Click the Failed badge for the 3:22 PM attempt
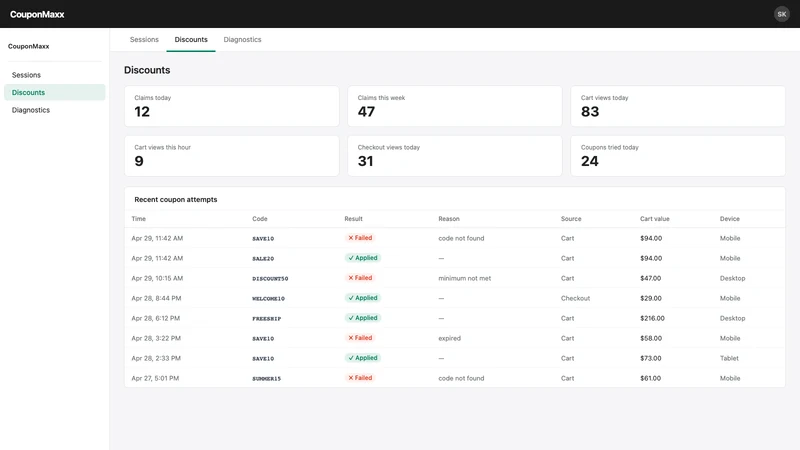 [x=360, y=338]
